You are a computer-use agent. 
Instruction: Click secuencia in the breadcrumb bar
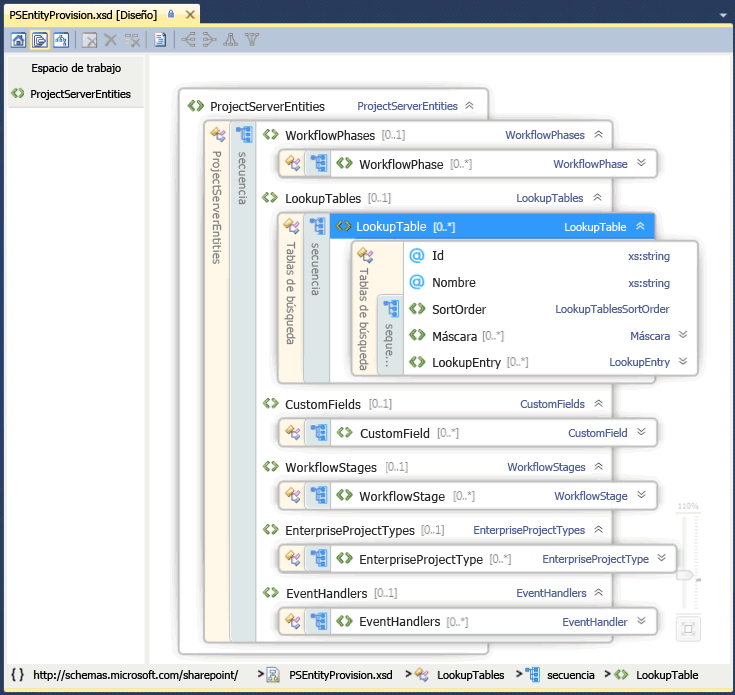[x=570, y=675]
